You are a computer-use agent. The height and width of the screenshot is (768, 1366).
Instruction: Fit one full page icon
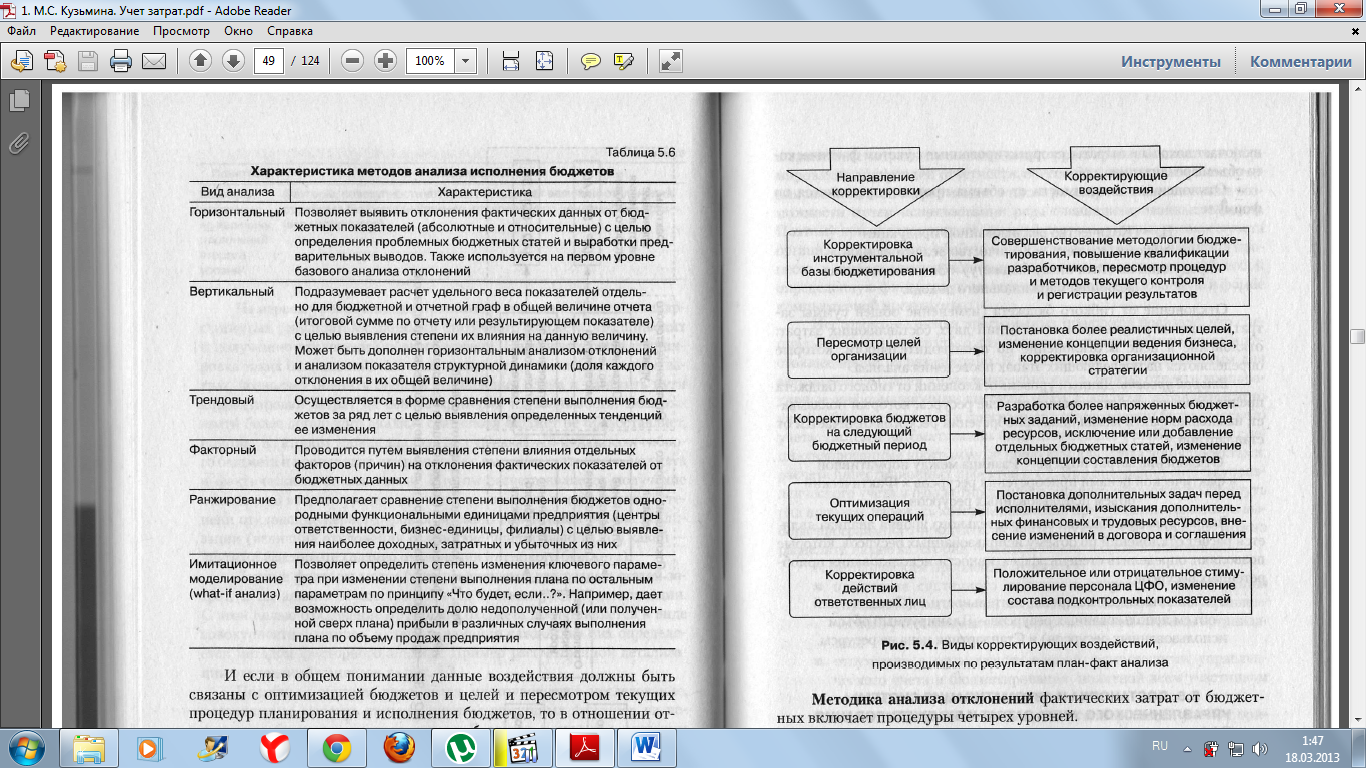coord(544,61)
